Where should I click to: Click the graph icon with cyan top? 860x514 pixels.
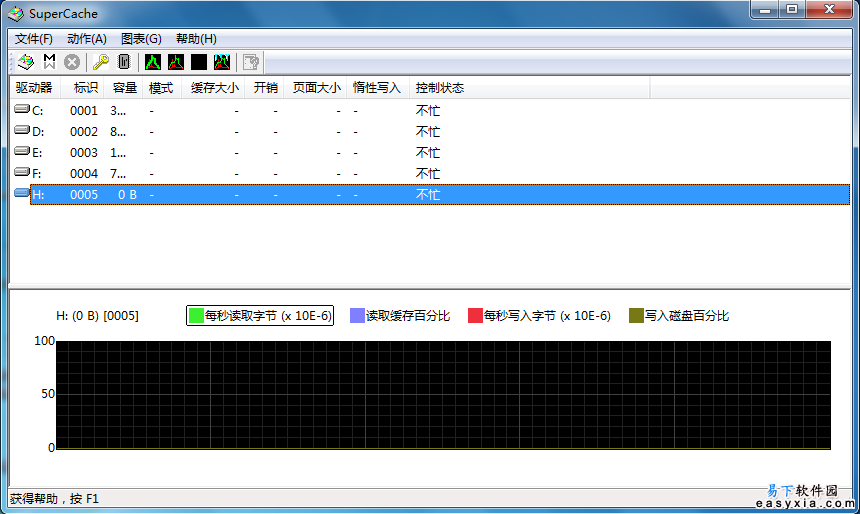[x=222, y=62]
